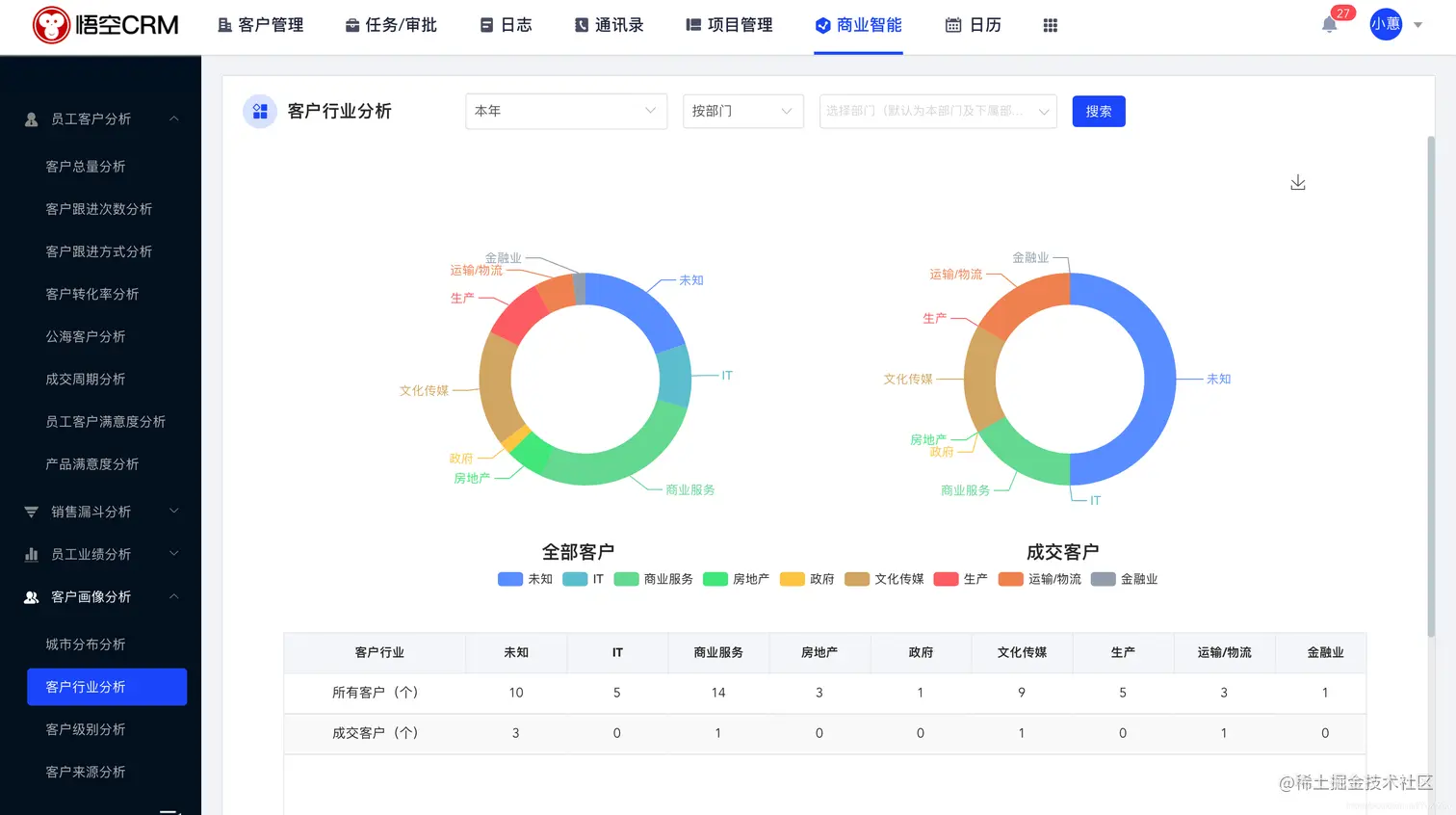The image size is (1456, 815).
Task: Click the 搜索 search button
Action: (x=1098, y=111)
